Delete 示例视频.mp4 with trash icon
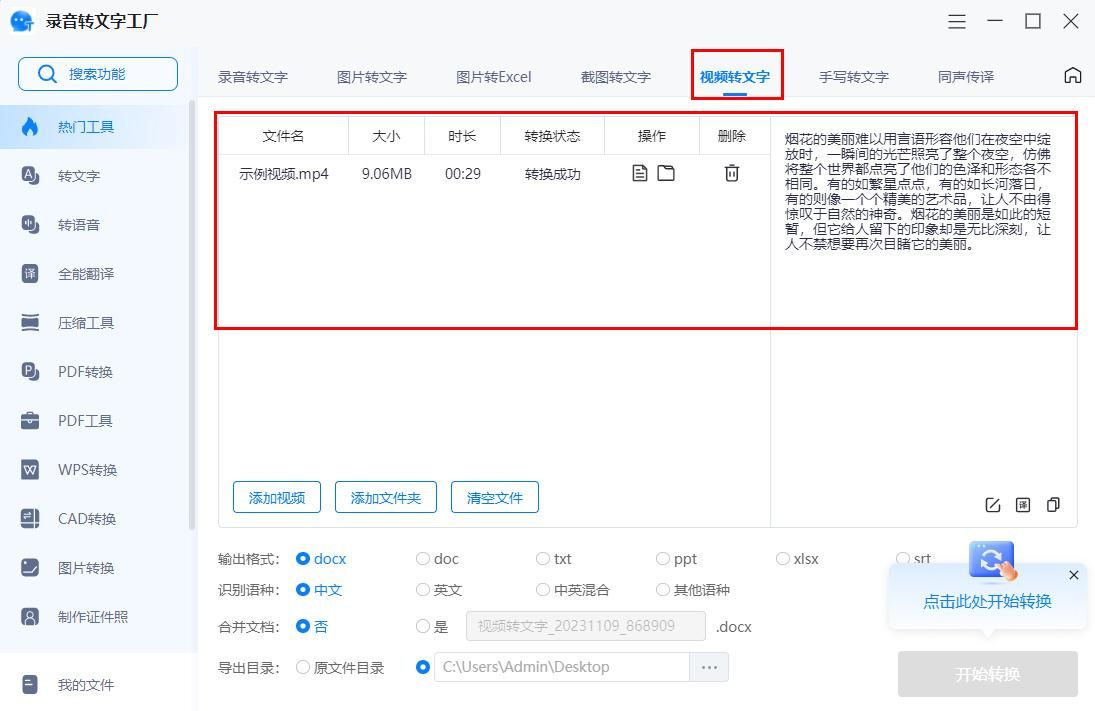The width and height of the screenshot is (1095, 711). [732, 173]
